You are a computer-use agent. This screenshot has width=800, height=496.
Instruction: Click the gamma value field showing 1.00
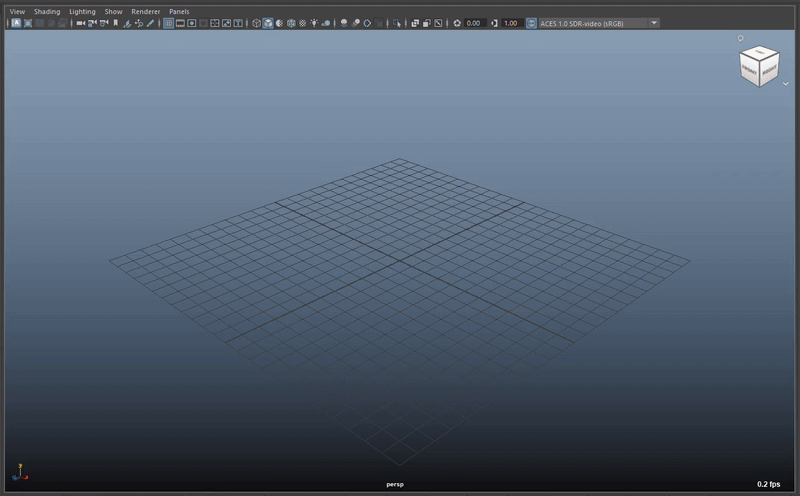tap(511, 23)
